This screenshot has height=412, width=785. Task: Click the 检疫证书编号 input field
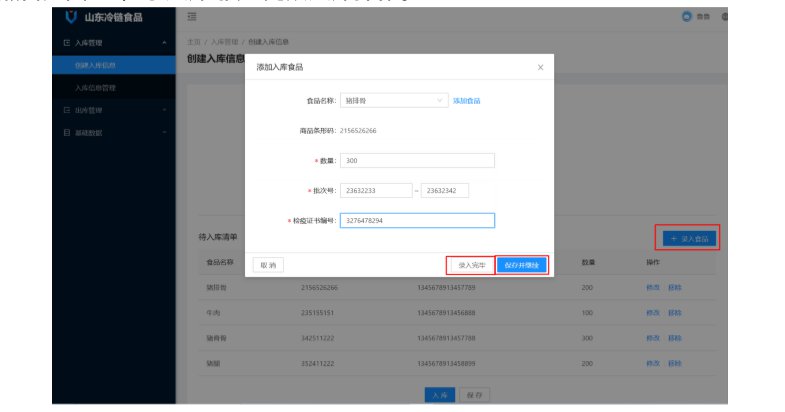tap(417, 220)
